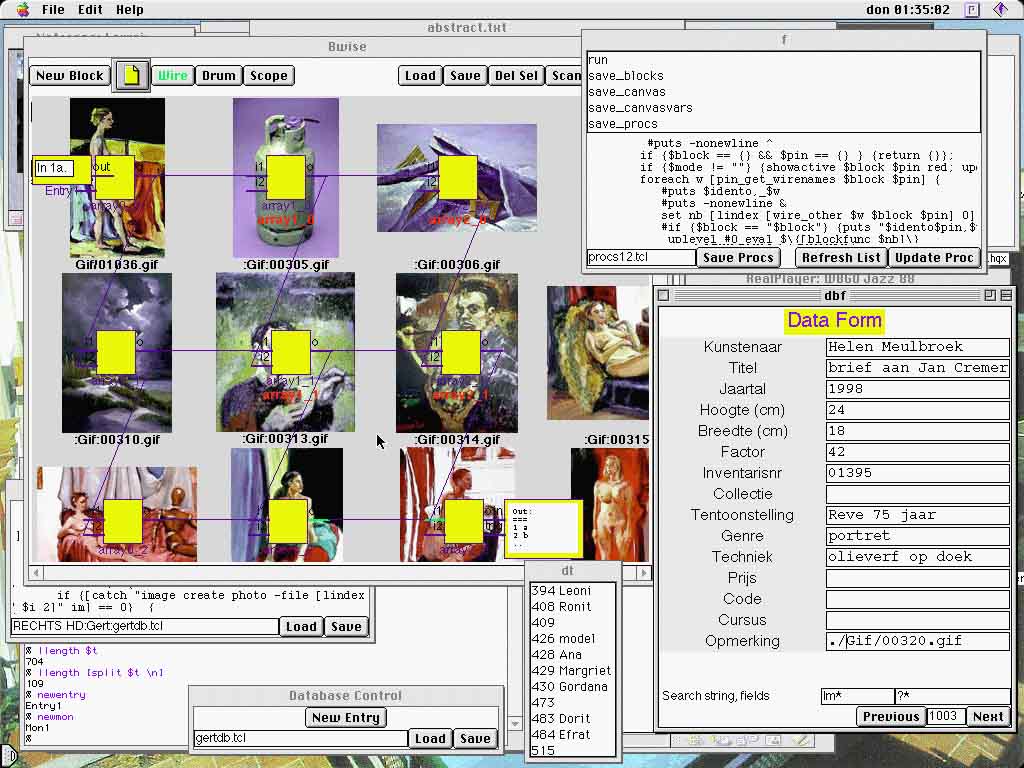Click the Titel field in Data Form

tap(918, 368)
